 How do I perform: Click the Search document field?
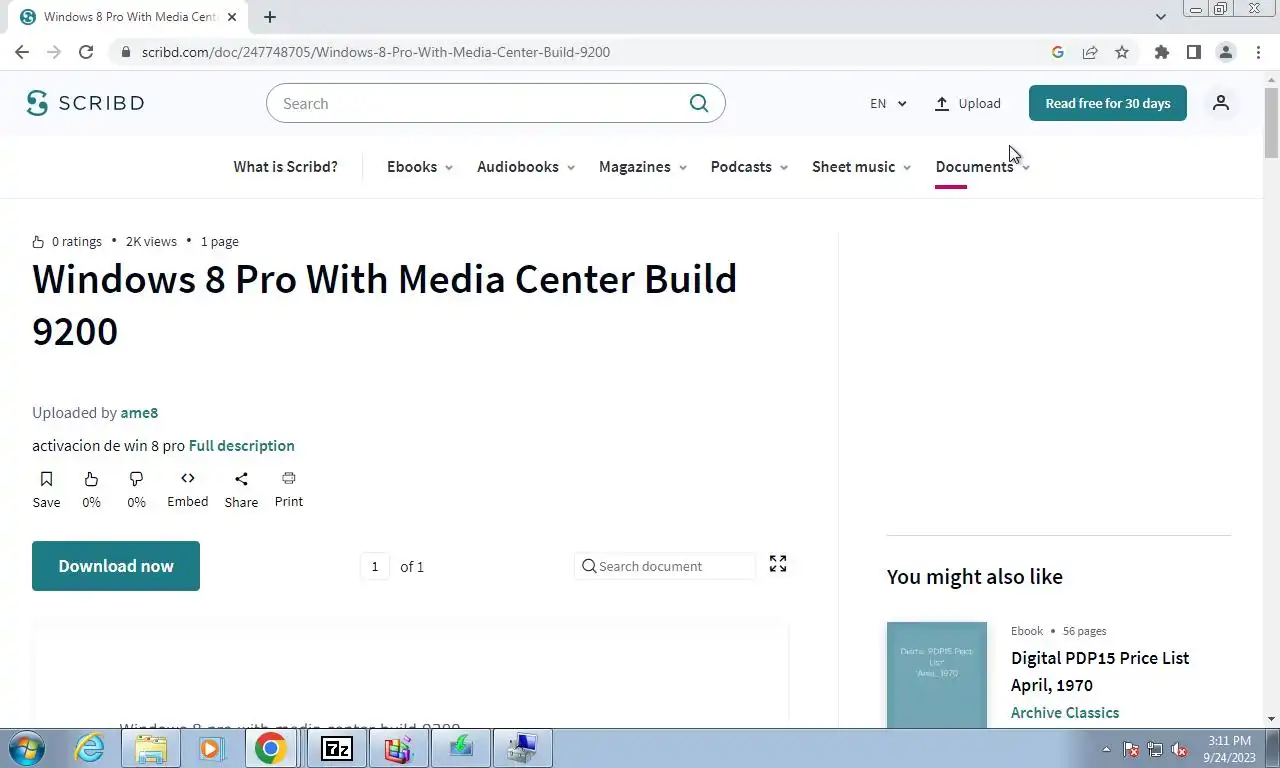click(x=665, y=566)
